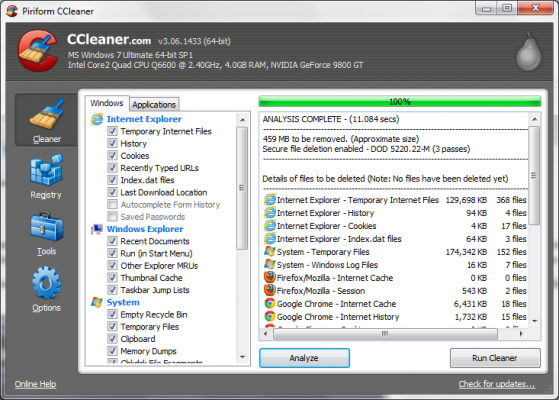Click results pane scroll down arrow
This screenshot has height=400, width=559.
click(x=534, y=321)
